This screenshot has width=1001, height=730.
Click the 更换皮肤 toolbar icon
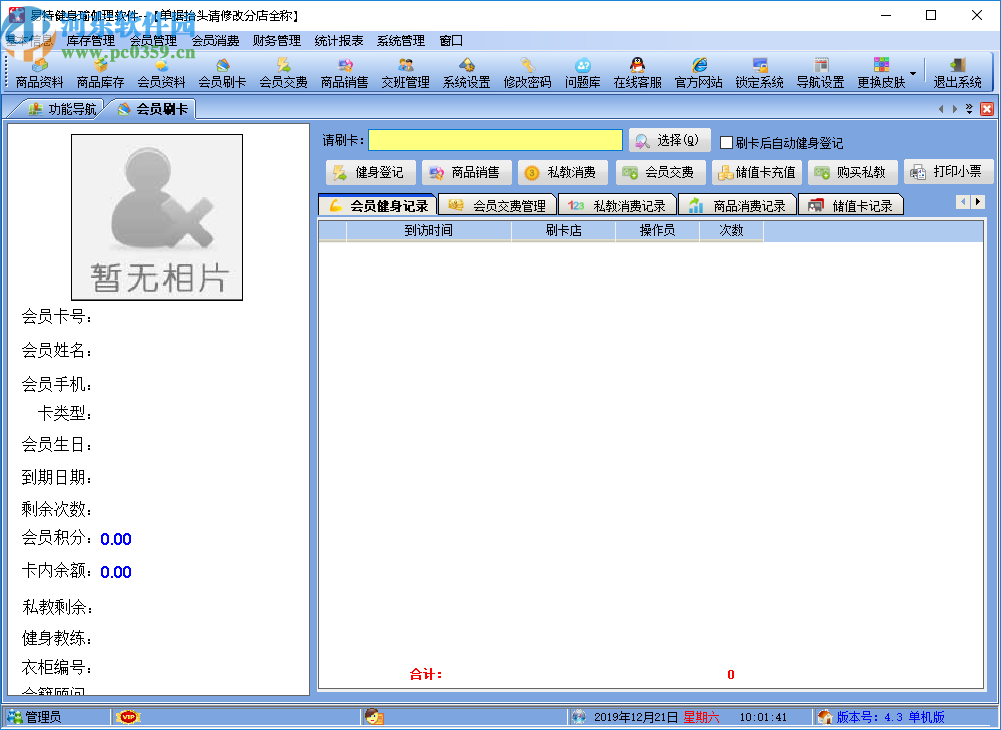(x=882, y=73)
